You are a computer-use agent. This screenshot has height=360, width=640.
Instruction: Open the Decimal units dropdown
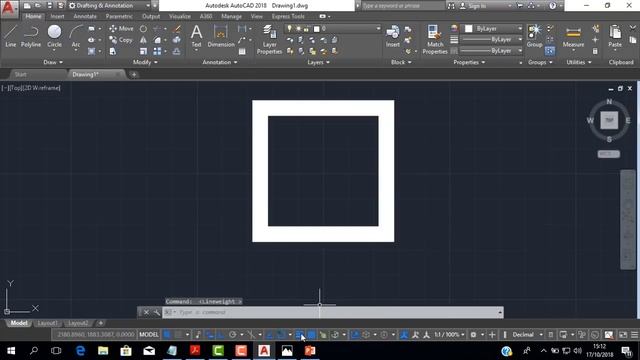(x=527, y=335)
